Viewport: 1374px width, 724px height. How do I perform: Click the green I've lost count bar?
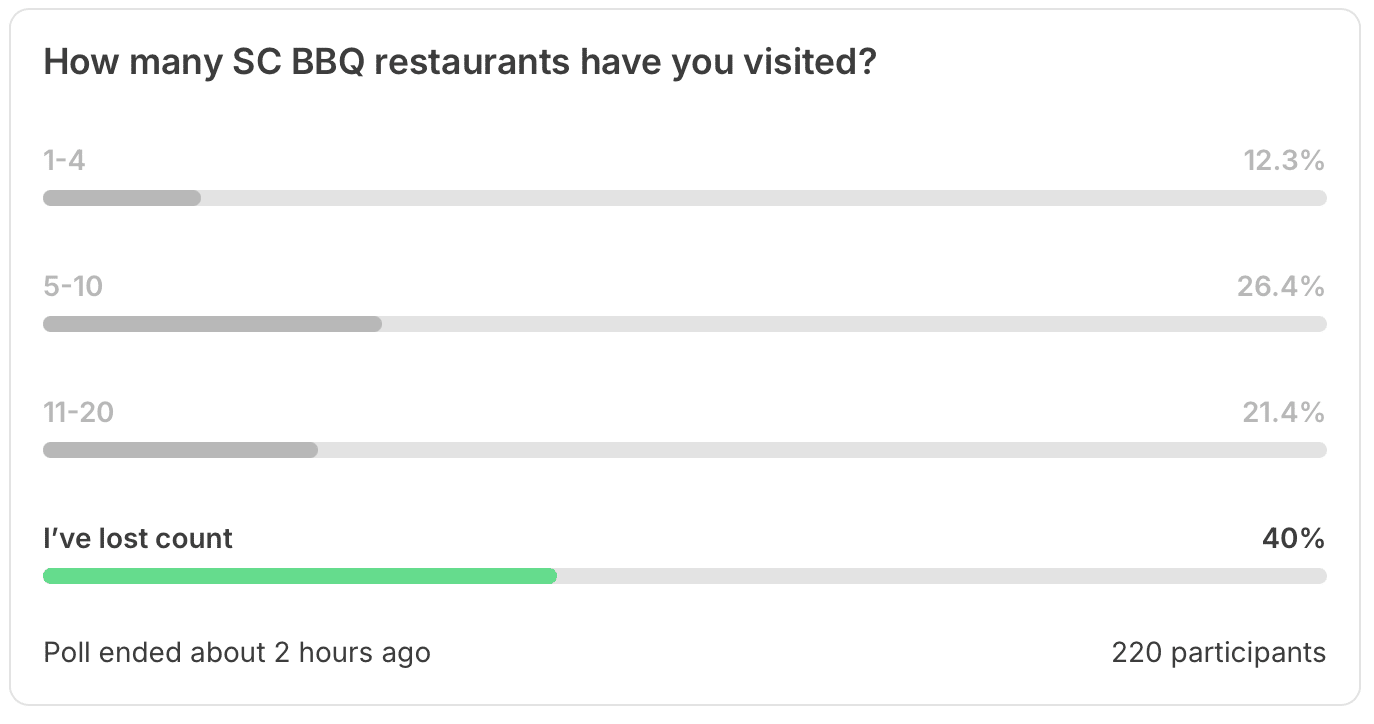[x=300, y=576]
